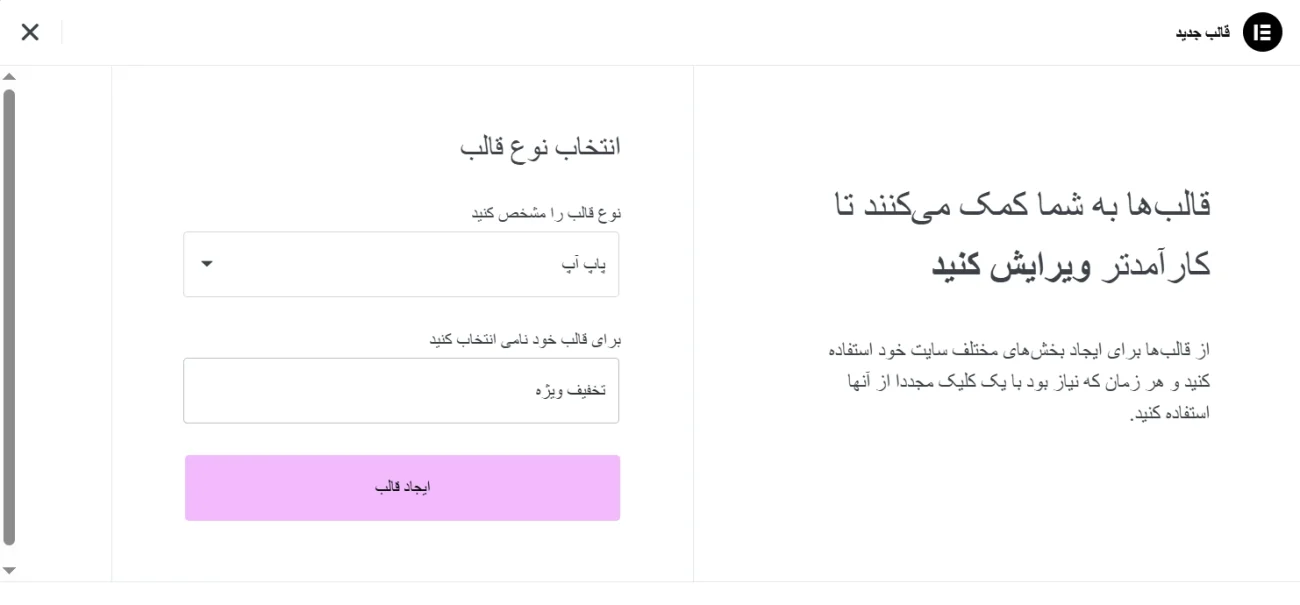Click inside the template name field
The image size is (1300, 605).
pos(400,390)
